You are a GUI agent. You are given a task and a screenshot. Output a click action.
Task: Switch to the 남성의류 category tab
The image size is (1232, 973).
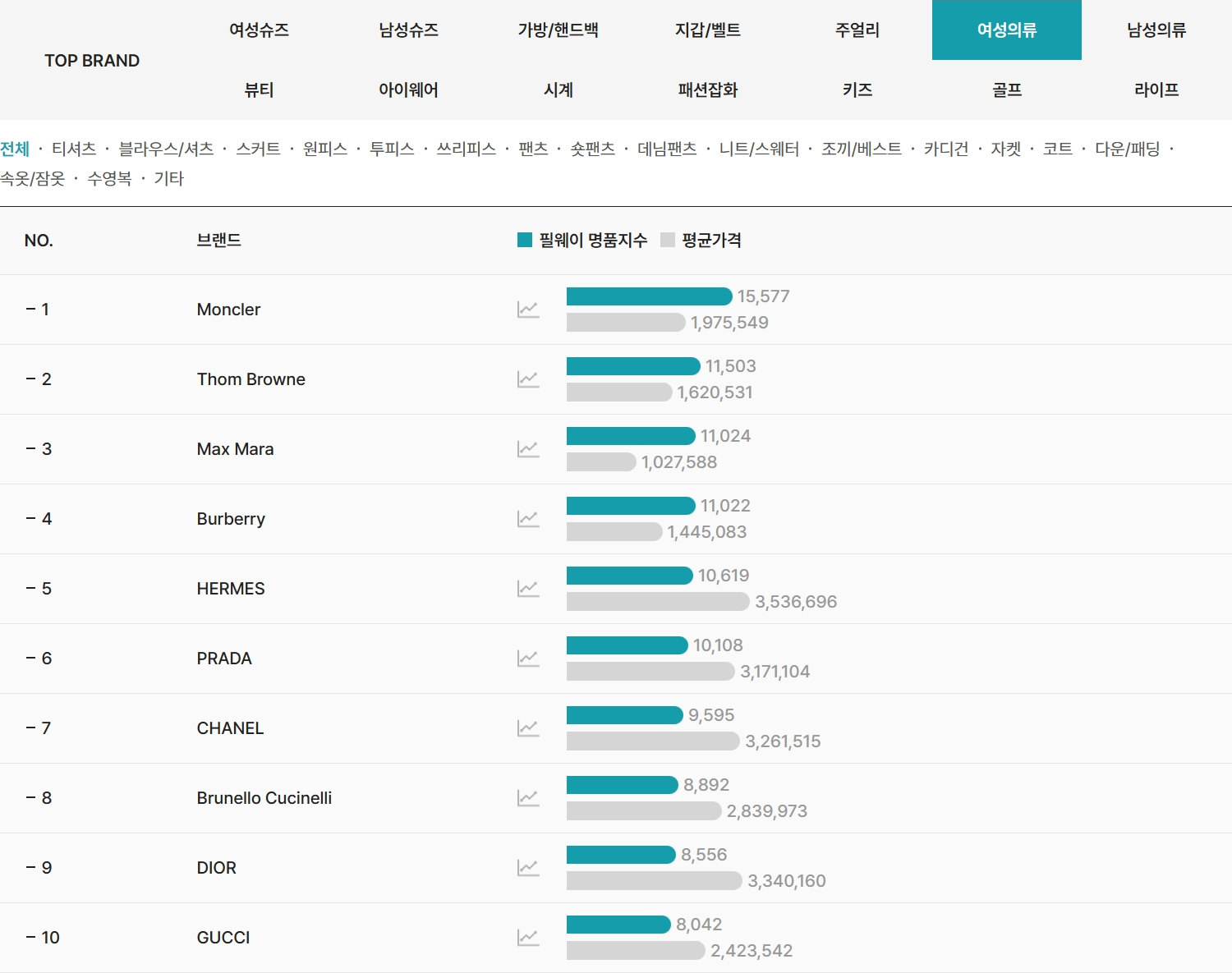pyautogui.click(x=1156, y=30)
